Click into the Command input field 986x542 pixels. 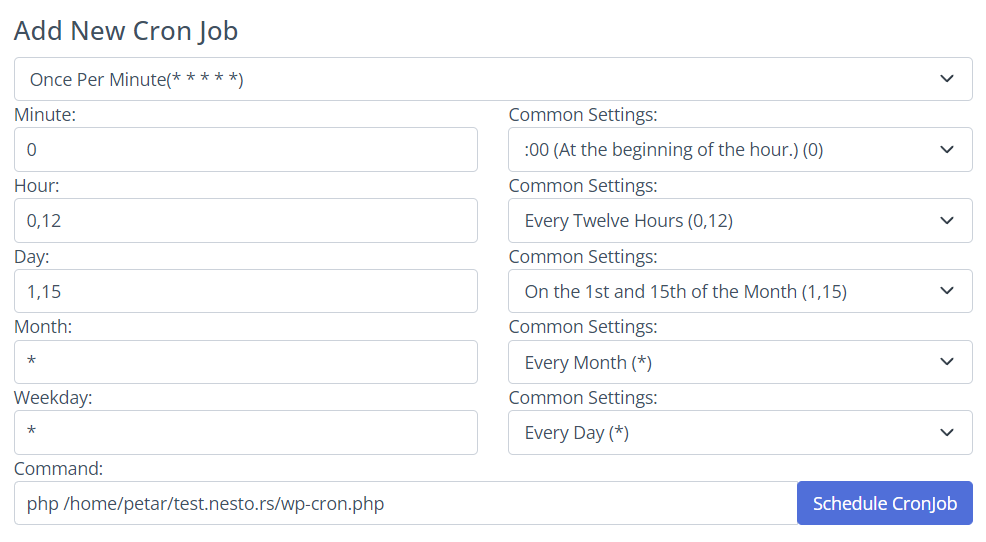tap(406, 503)
